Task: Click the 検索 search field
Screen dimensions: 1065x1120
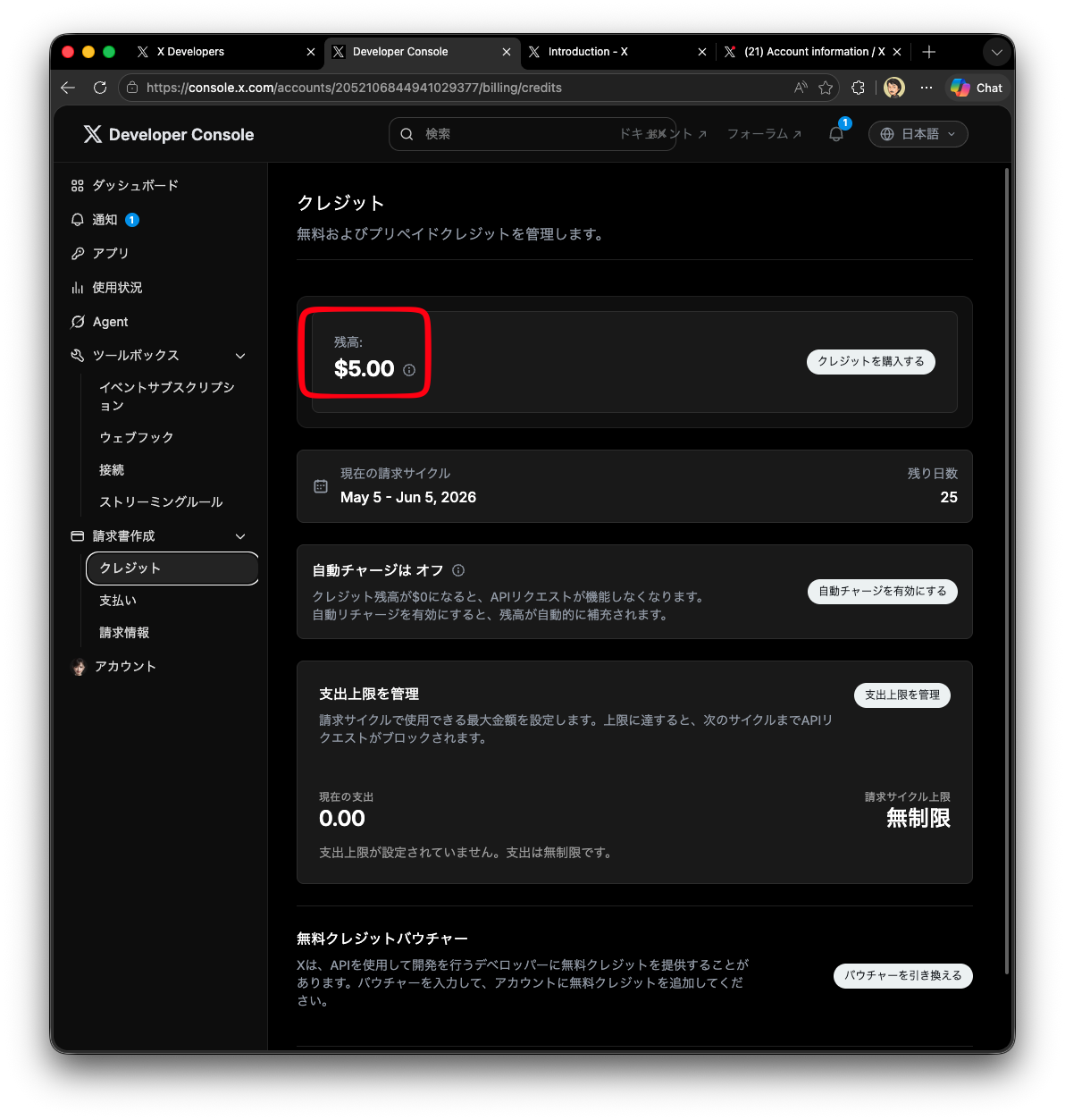Action: pos(532,134)
